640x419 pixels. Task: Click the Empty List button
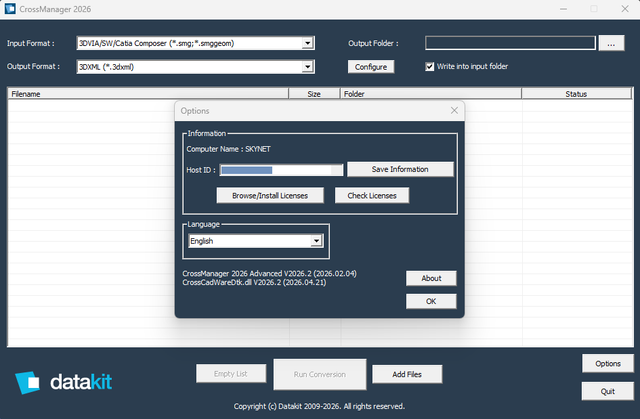231,373
